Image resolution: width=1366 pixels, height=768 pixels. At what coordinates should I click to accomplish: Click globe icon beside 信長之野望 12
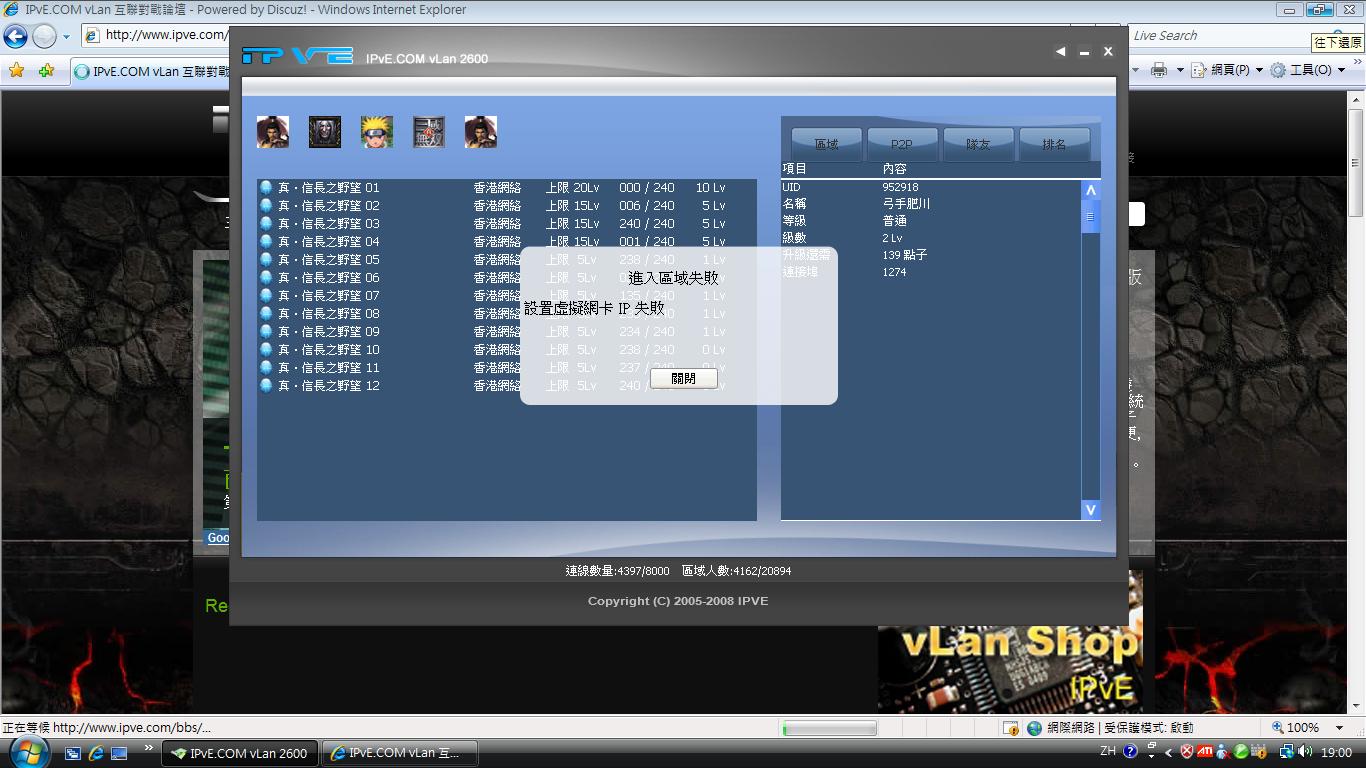coord(266,386)
